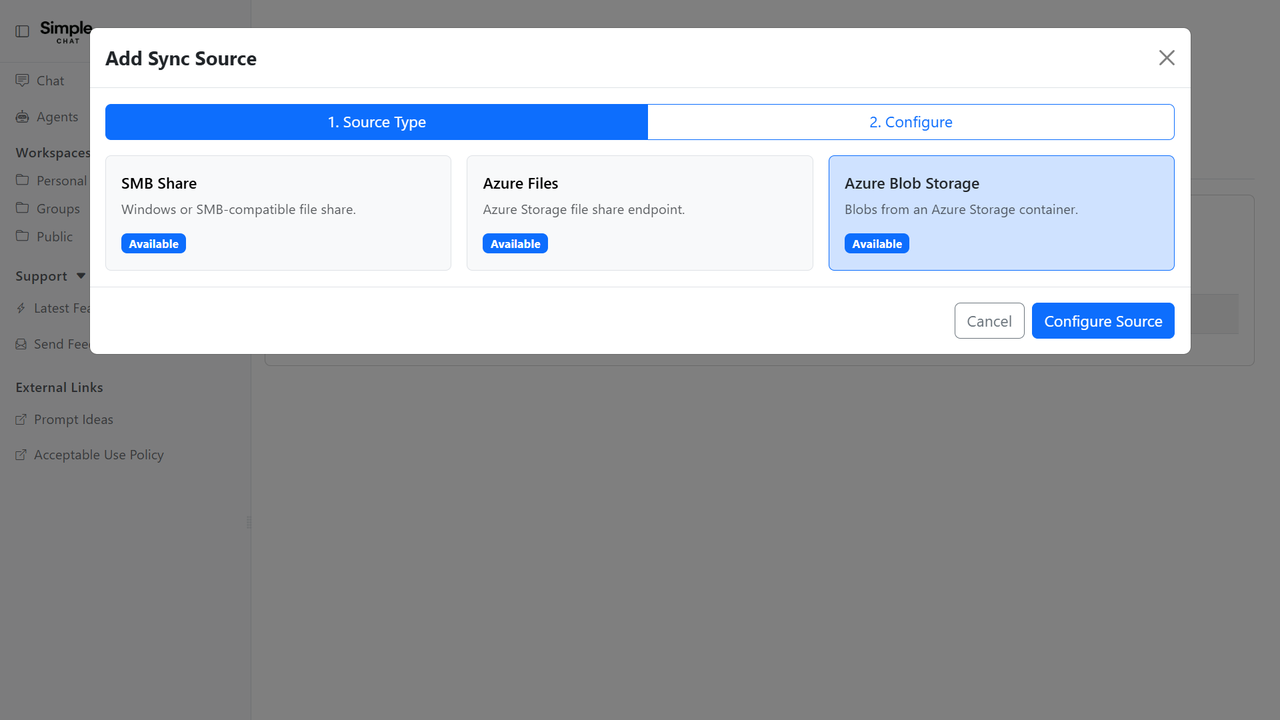Close the Add Sync Source dialog
This screenshot has height=720, width=1280.
1166,58
